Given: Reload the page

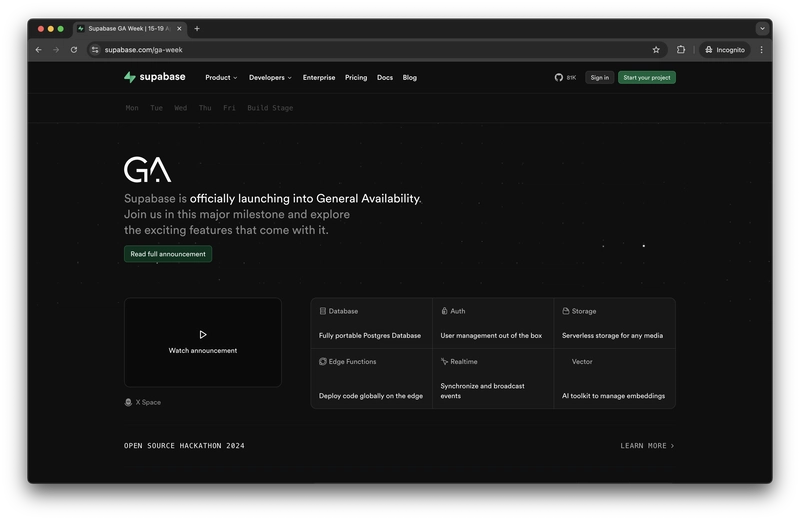Looking at the screenshot, I should [74, 49].
